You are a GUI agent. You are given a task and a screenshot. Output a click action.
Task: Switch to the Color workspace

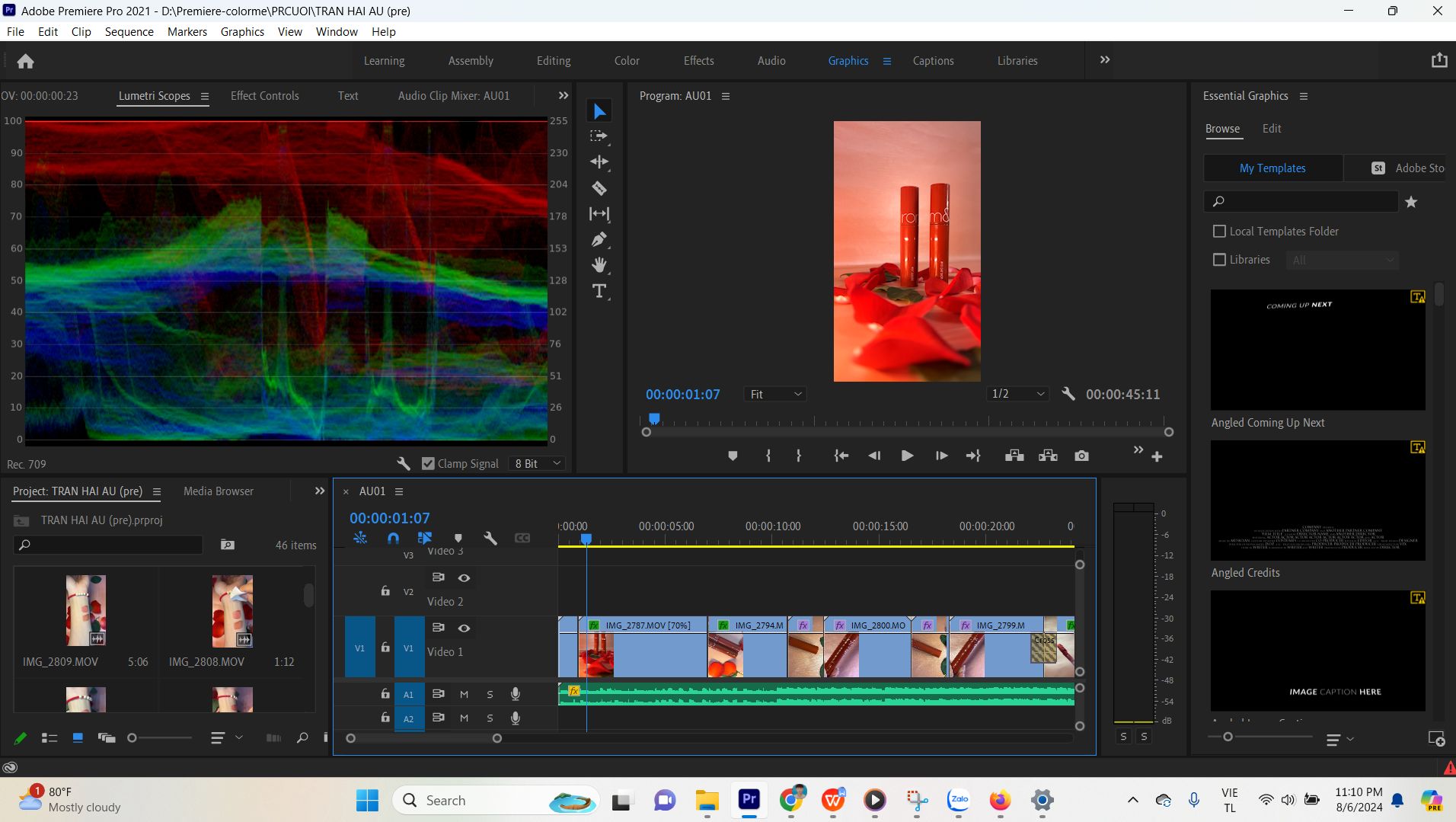627,60
